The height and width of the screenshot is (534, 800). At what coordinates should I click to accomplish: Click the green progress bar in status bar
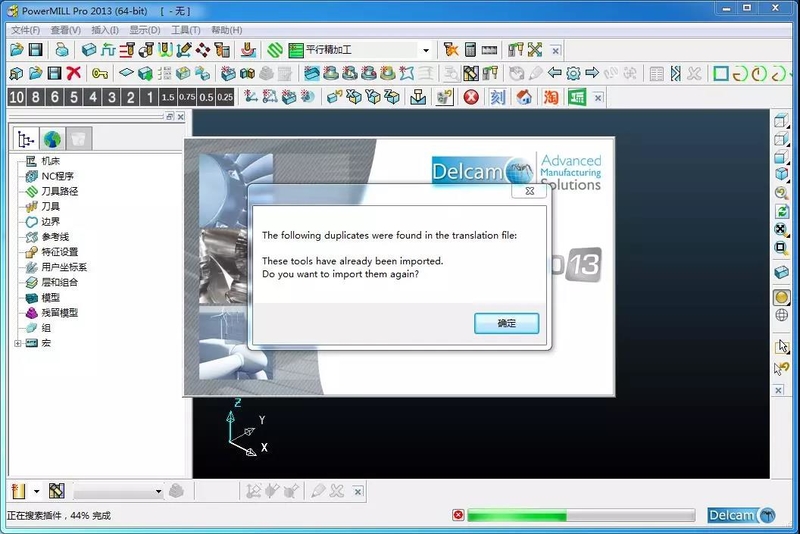coord(581,516)
